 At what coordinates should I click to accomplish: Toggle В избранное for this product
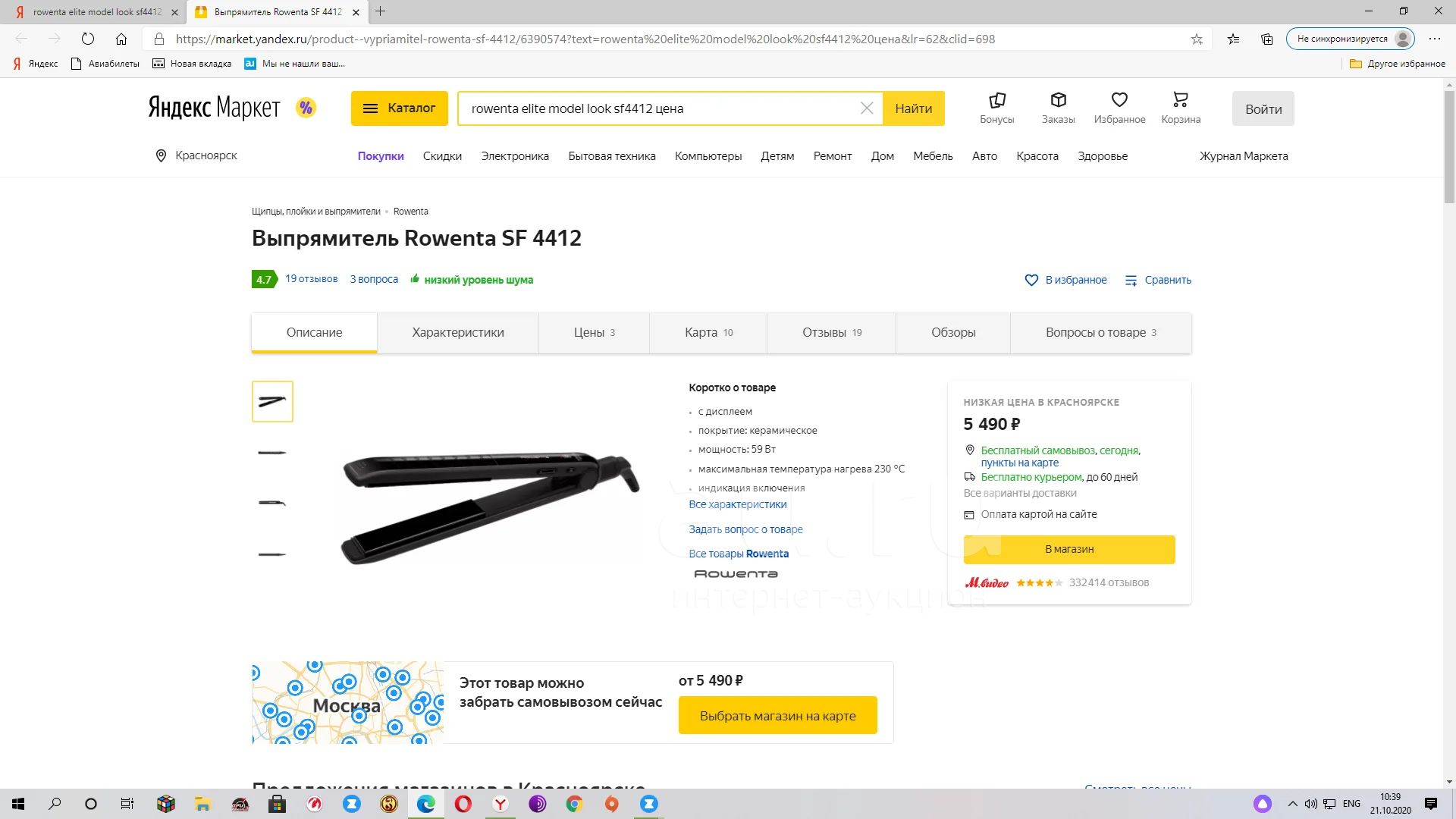(x=1065, y=280)
